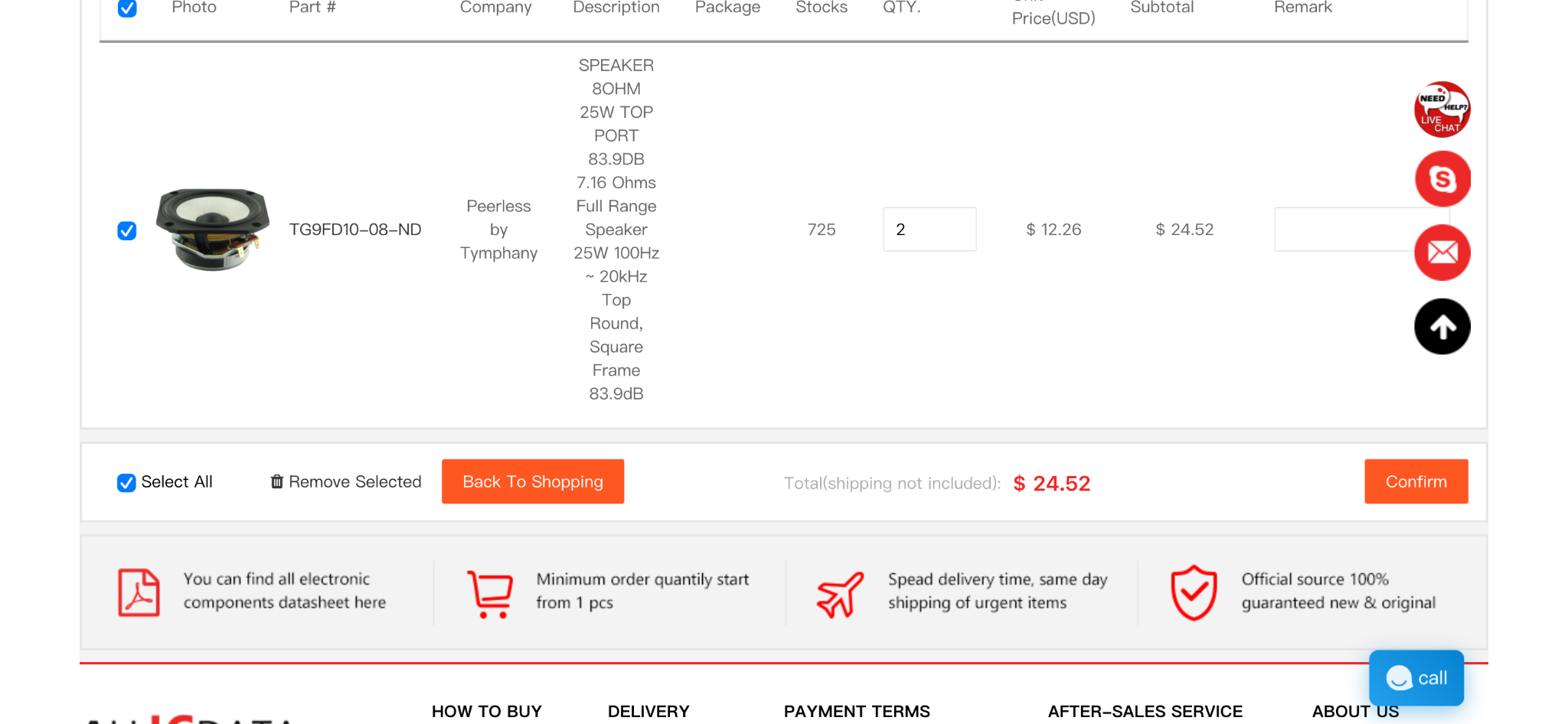The height and width of the screenshot is (724, 1568).
Task: Click the Back To Shopping button
Action: (x=533, y=481)
